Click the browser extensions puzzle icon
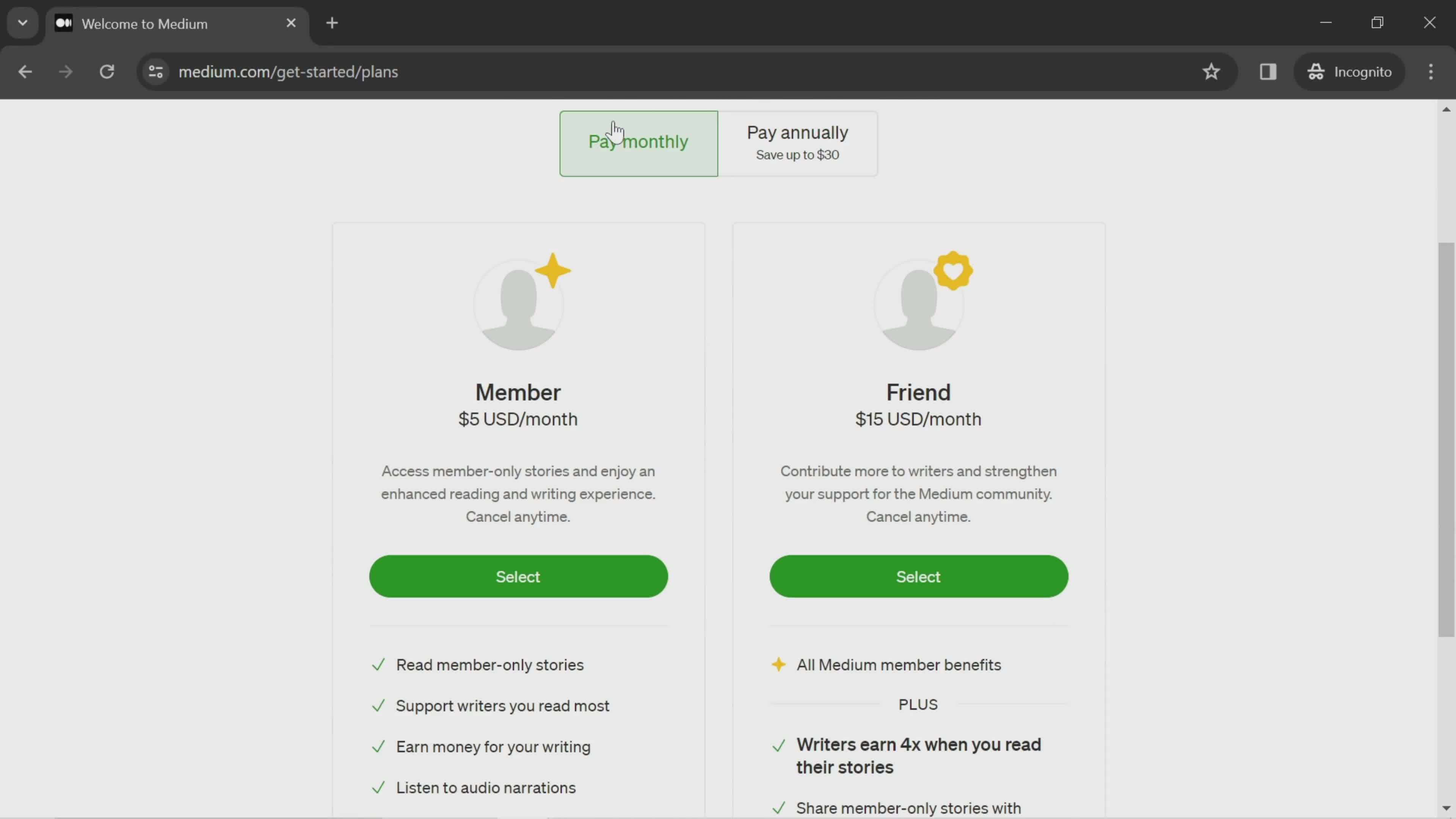The image size is (1456, 819). [x=1268, y=71]
